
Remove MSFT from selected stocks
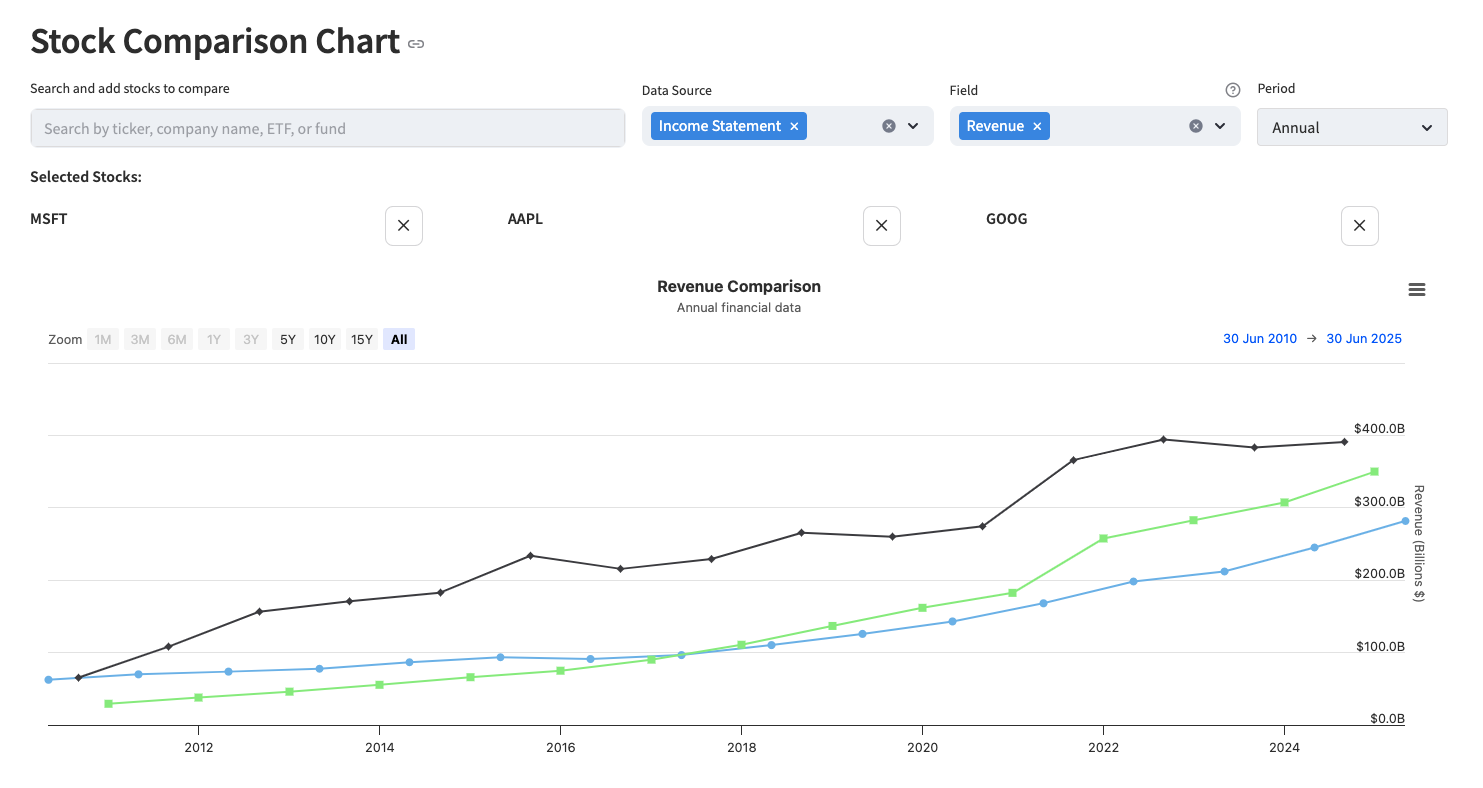coord(404,226)
